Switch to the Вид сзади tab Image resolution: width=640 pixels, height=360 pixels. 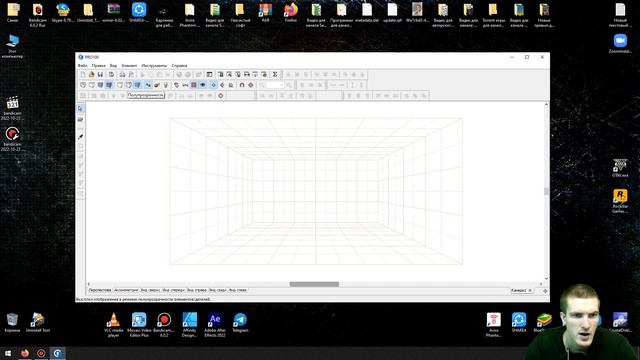point(218,290)
